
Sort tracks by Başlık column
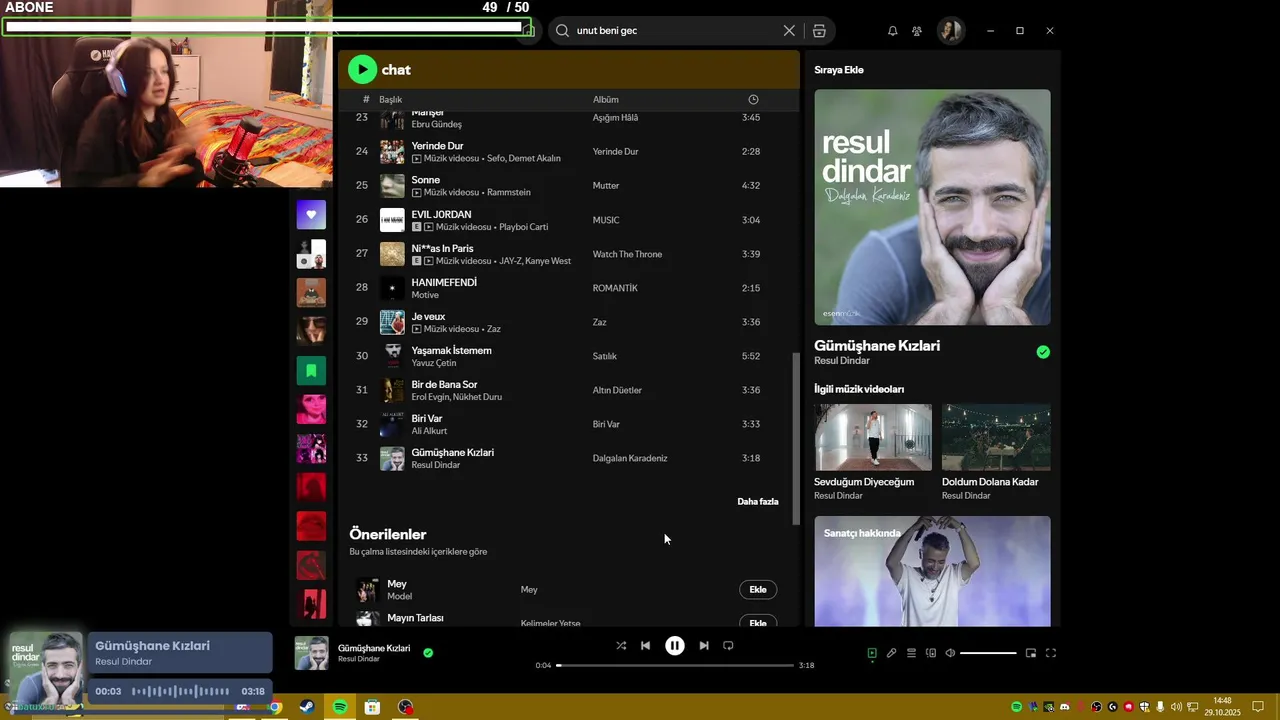click(390, 100)
